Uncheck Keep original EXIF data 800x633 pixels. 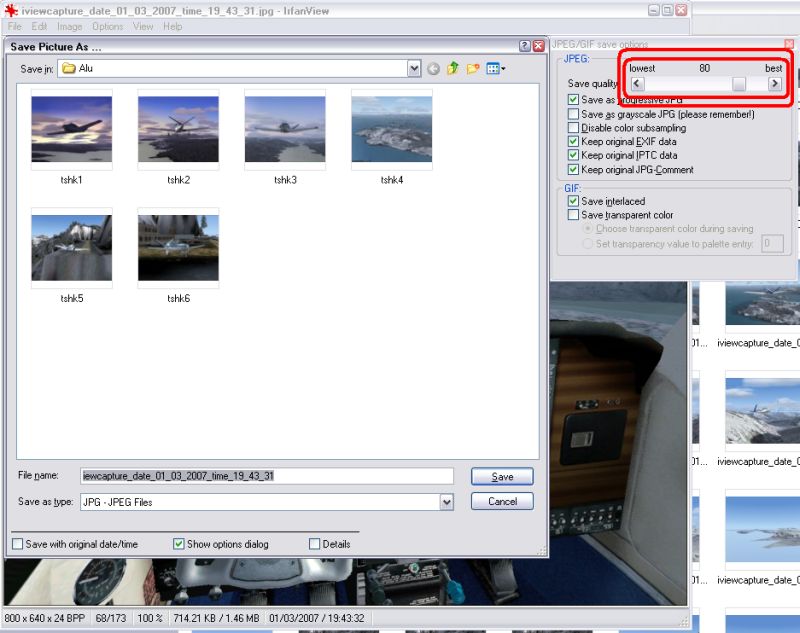[573, 142]
